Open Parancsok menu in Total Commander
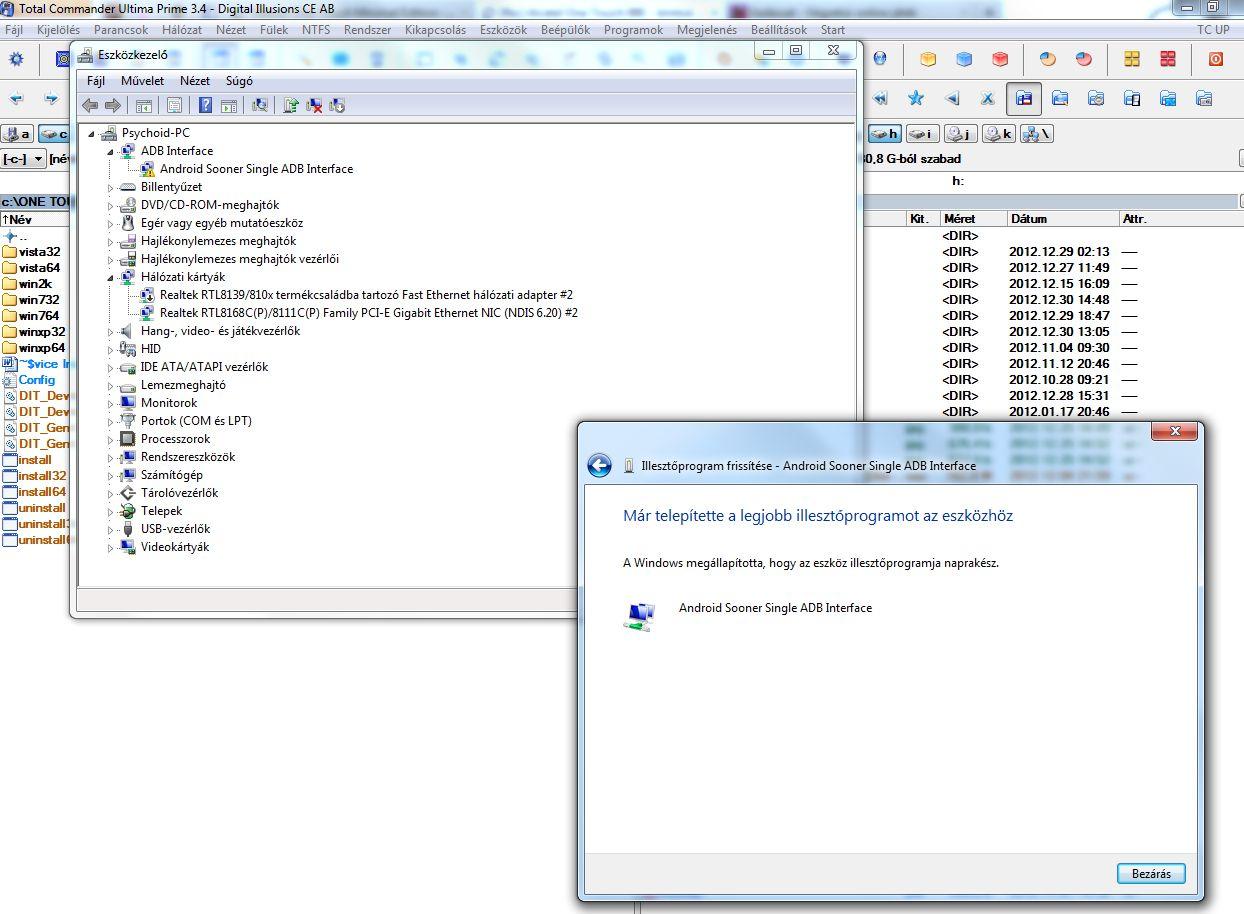The width and height of the screenshot is (1244, 914). (x=121, y=30)
